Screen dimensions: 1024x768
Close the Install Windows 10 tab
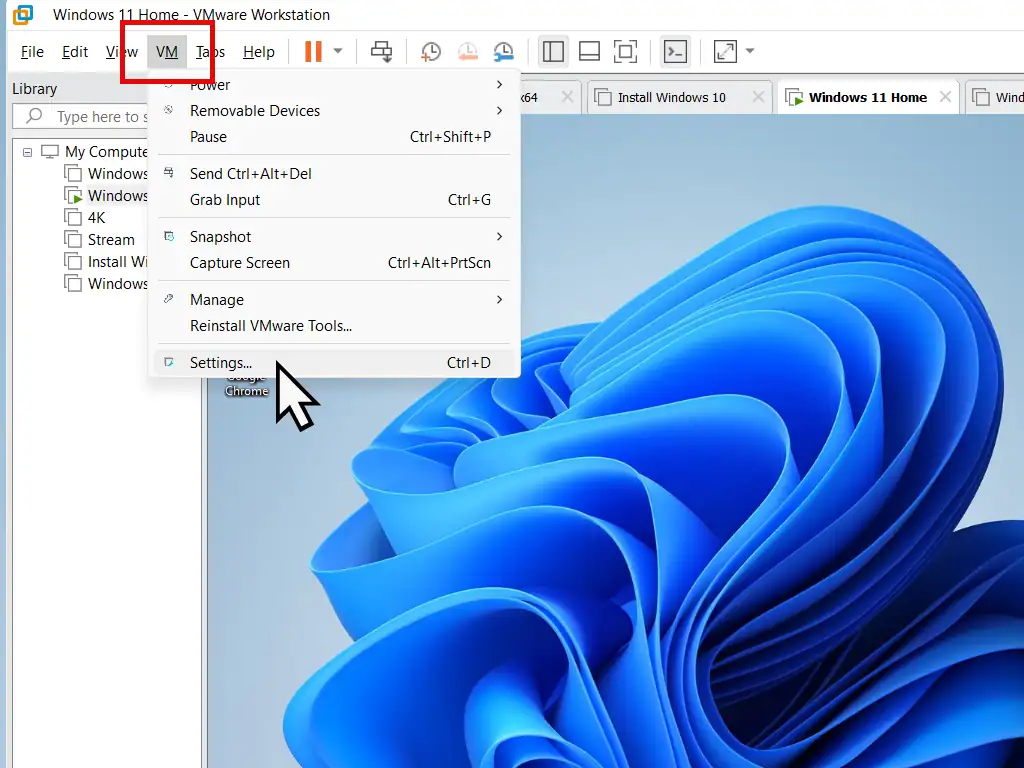pos(758,97)
